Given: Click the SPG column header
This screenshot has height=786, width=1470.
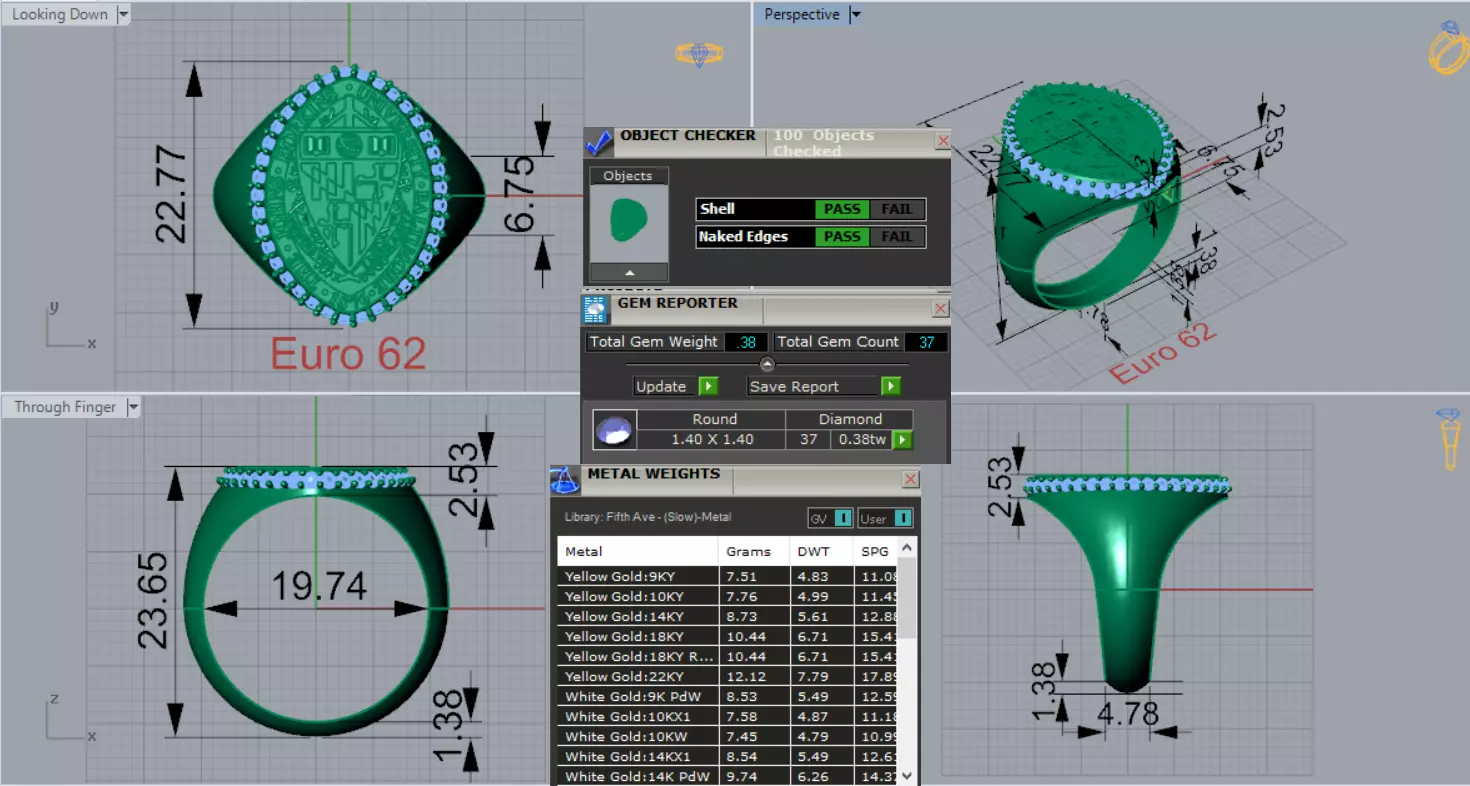Looking at the screenshot, I should (876, 551).
